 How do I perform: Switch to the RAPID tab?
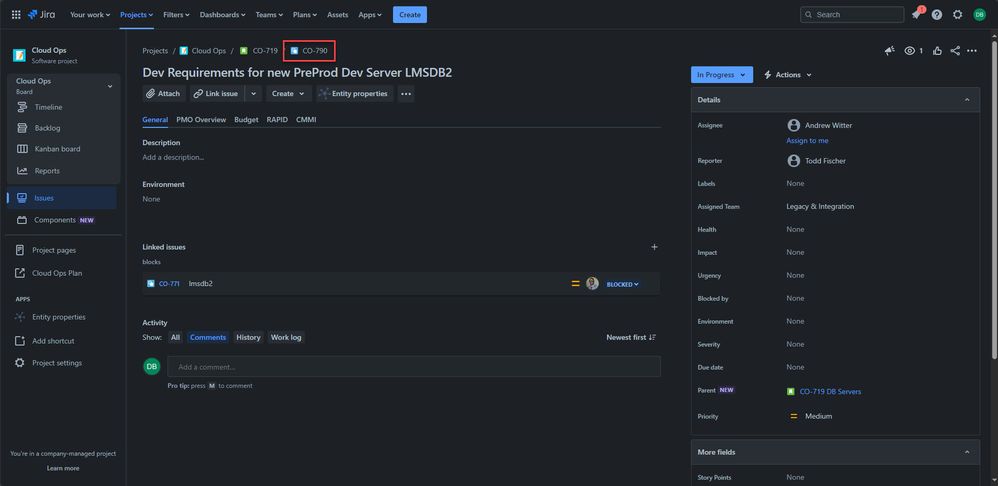(x=277, y=120)
